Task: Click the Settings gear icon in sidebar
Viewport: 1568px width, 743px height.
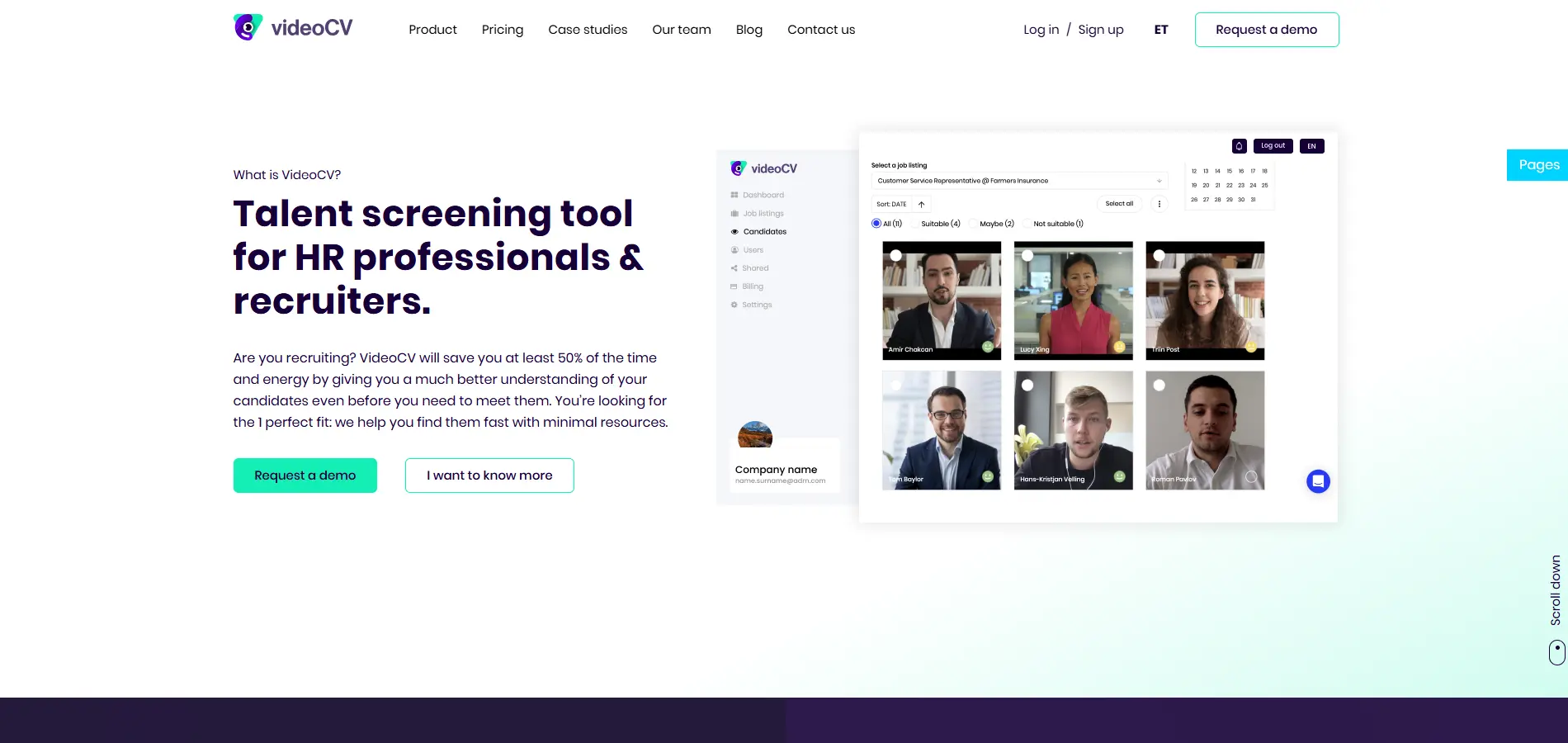Action: click(x=734, y=305)
